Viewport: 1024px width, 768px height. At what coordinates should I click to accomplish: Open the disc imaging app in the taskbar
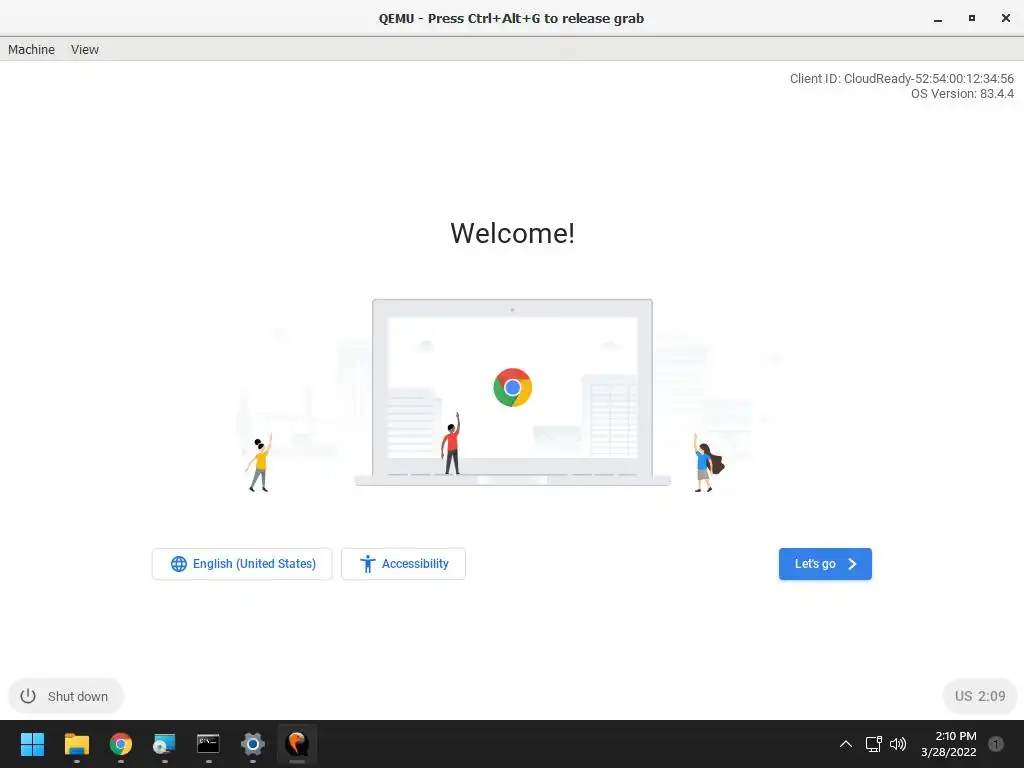pyautogui.click(x=164, y=744)
